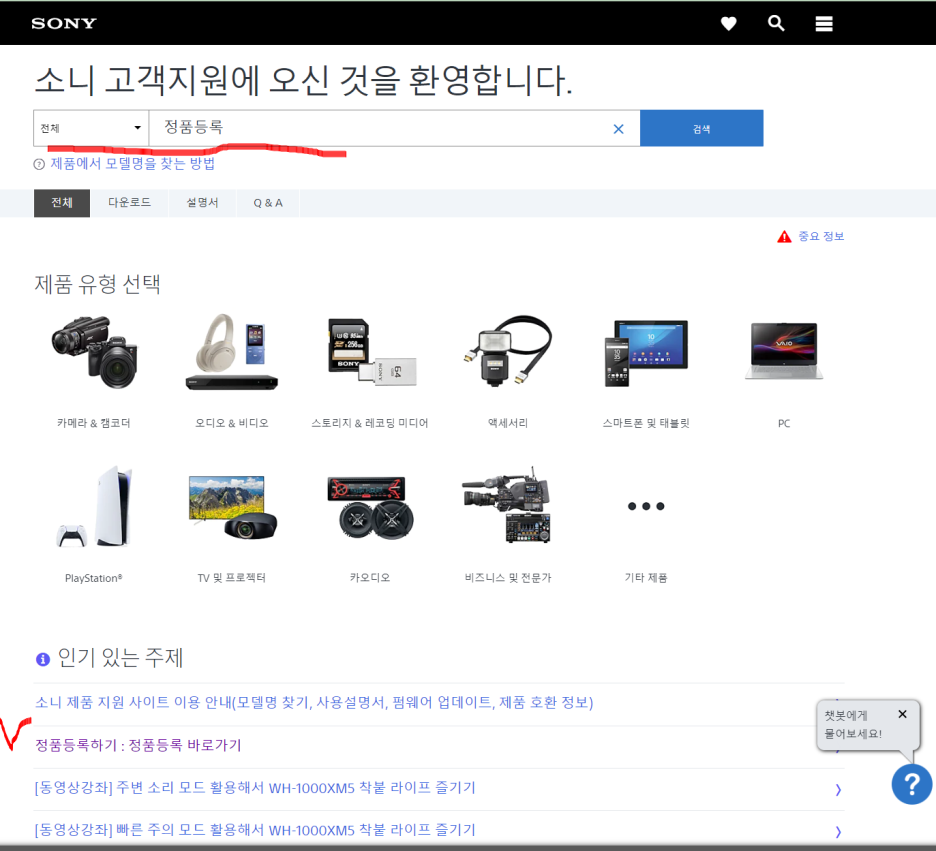936x851 pixels.
Task: Click the 액세서리 label
Action: click(508, 423)
